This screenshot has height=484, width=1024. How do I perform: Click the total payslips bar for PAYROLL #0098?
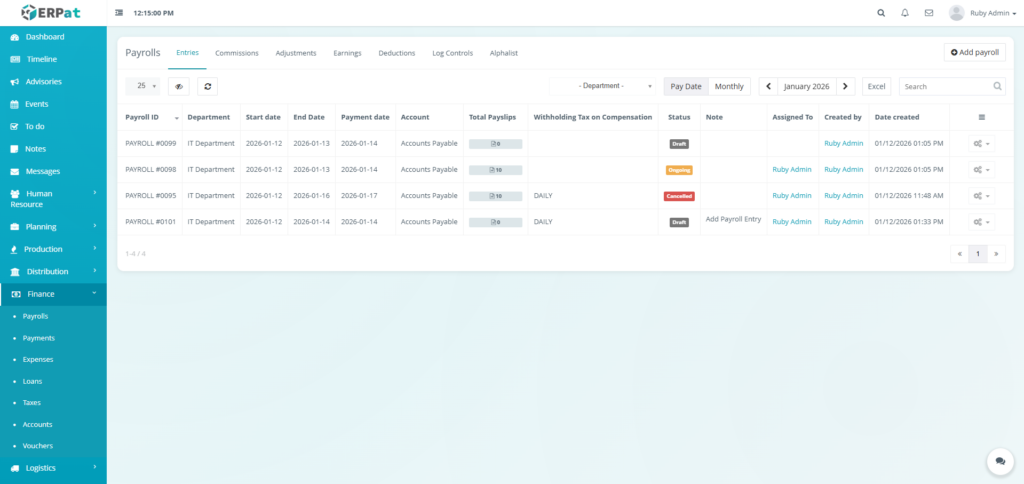[x=495, y=170]
